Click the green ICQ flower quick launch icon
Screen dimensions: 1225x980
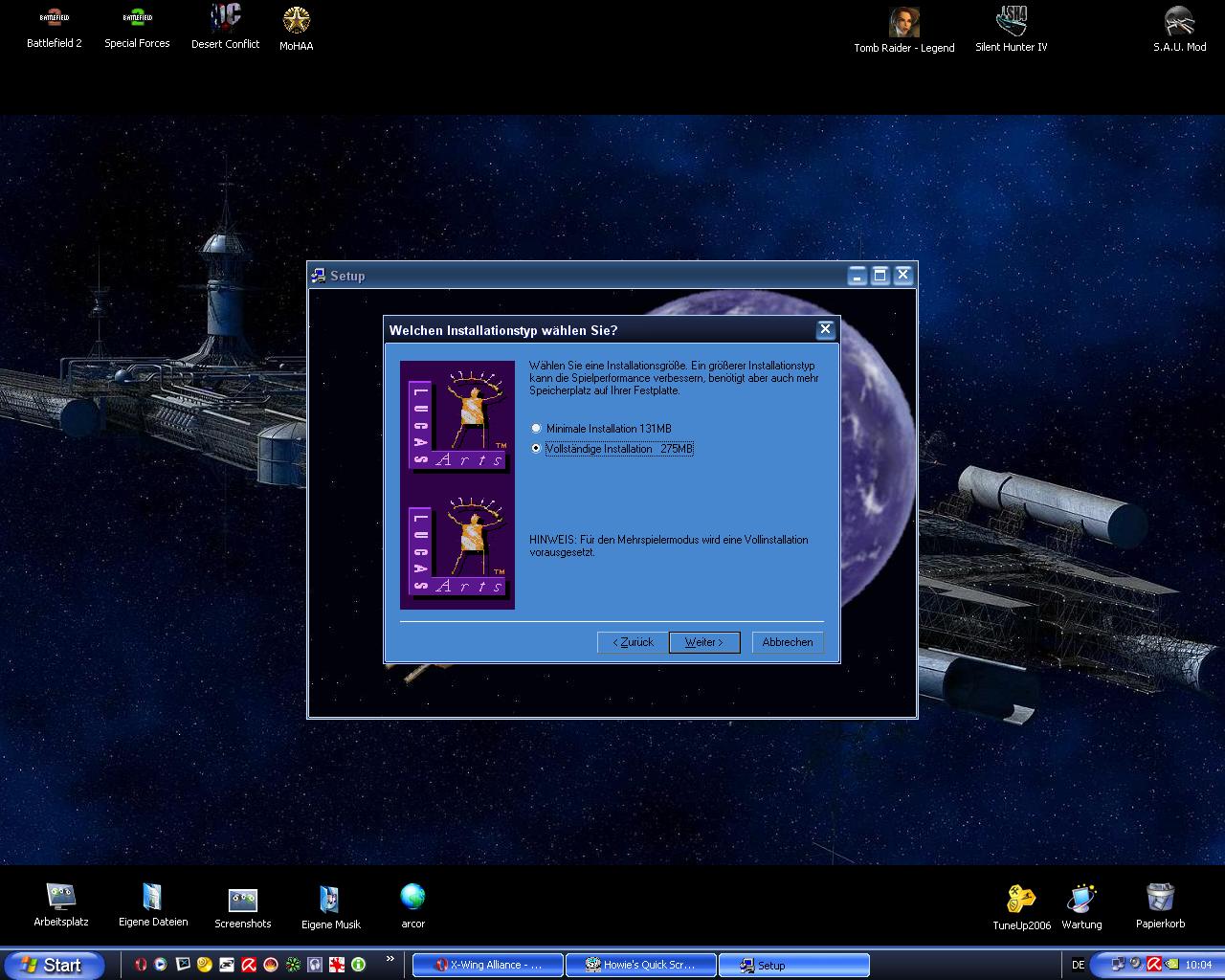coord(293,965)
